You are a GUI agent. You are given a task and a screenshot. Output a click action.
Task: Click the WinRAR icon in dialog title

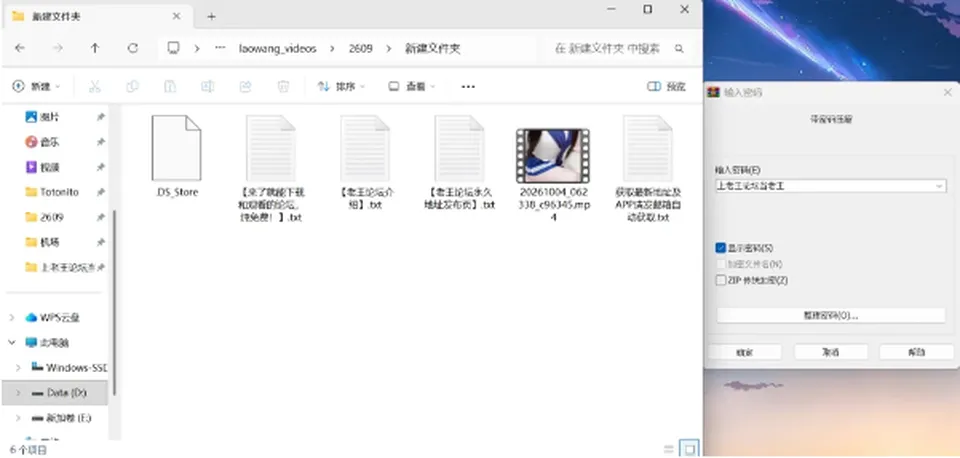coord(713,92)
